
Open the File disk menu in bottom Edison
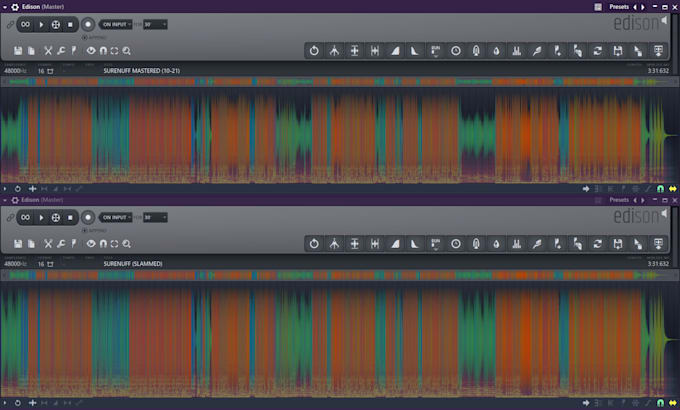click(18, 244)
